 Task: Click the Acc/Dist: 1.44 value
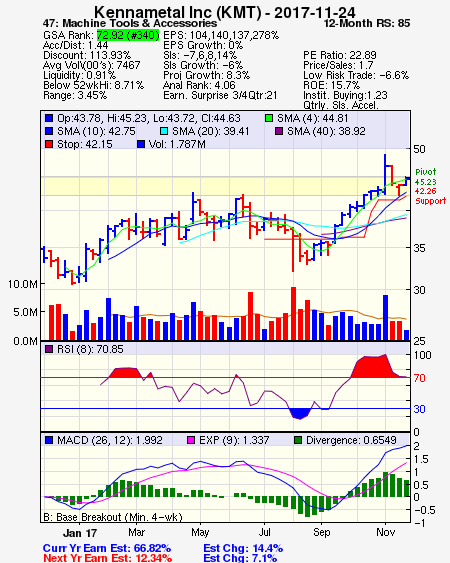[x=75, y=45]
